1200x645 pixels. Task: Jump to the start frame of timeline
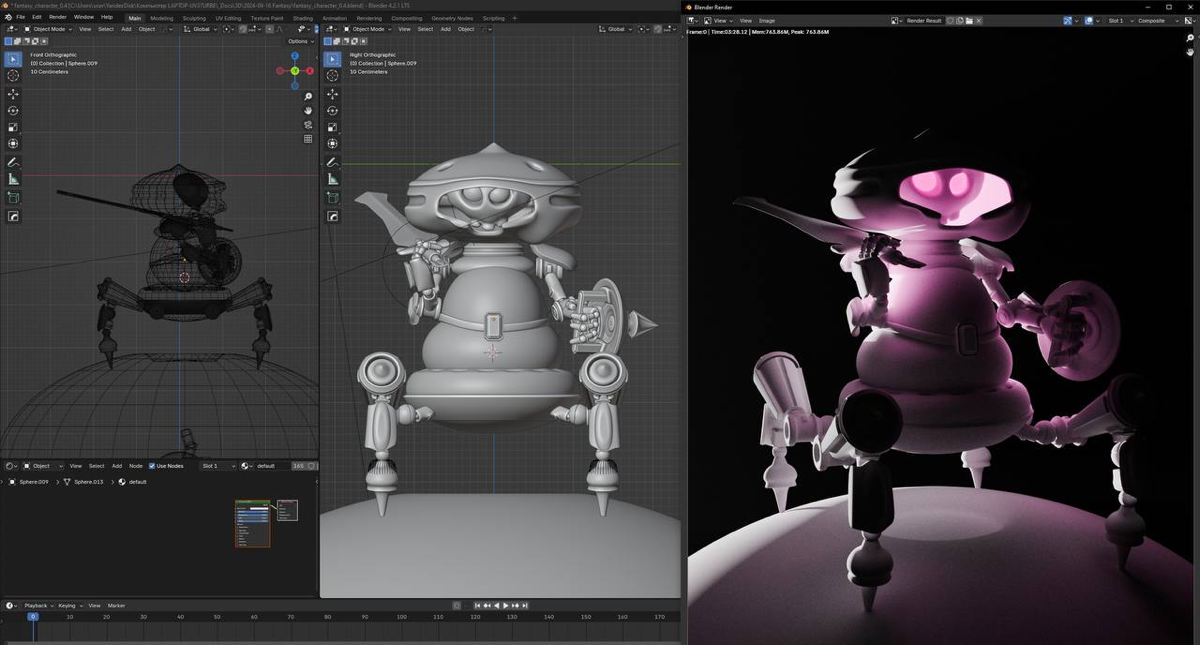click(478, 605)
